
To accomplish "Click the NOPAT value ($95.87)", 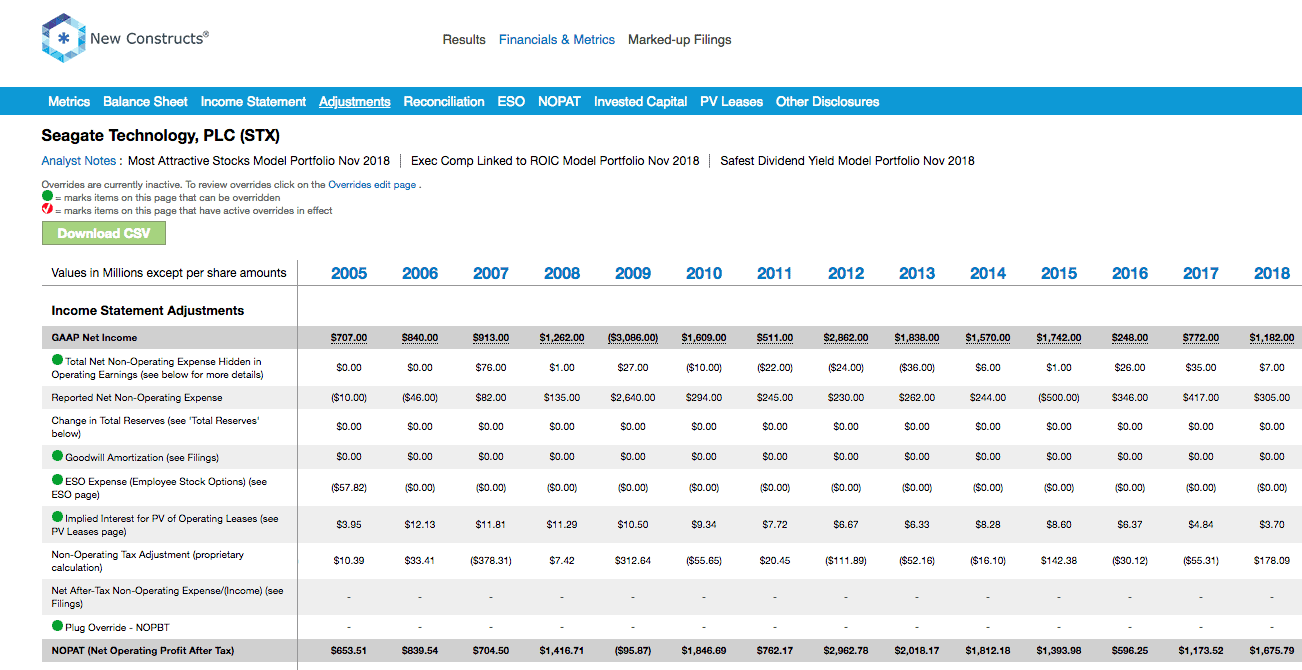I will point(633,651).
